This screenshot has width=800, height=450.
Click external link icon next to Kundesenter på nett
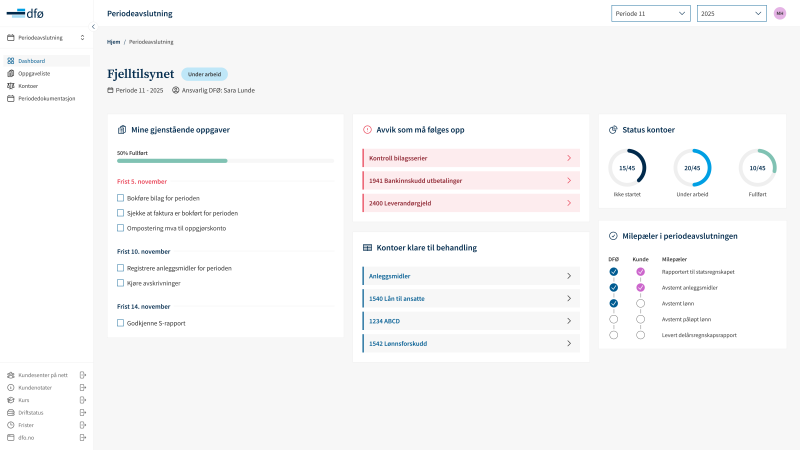click(x=83, y=375)
